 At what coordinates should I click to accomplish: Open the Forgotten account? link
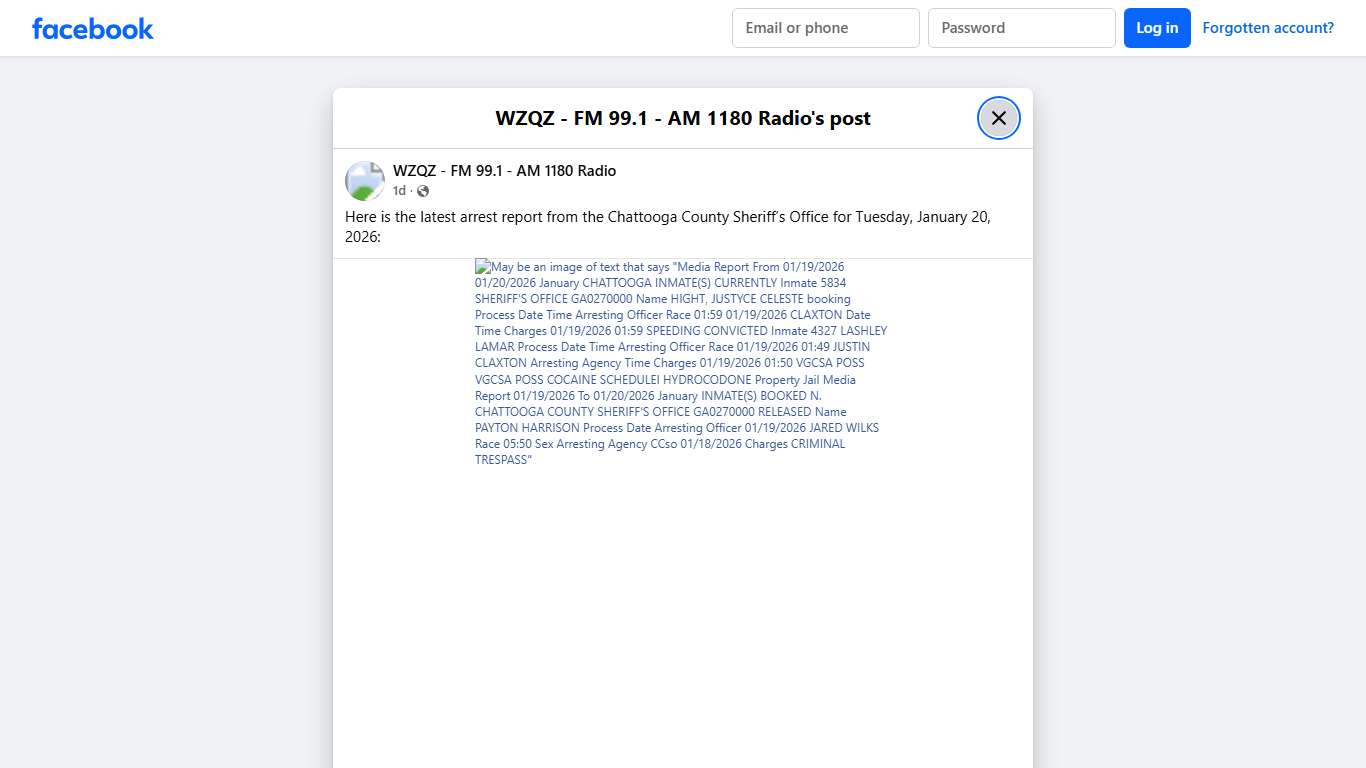(x=1268, y=27)
